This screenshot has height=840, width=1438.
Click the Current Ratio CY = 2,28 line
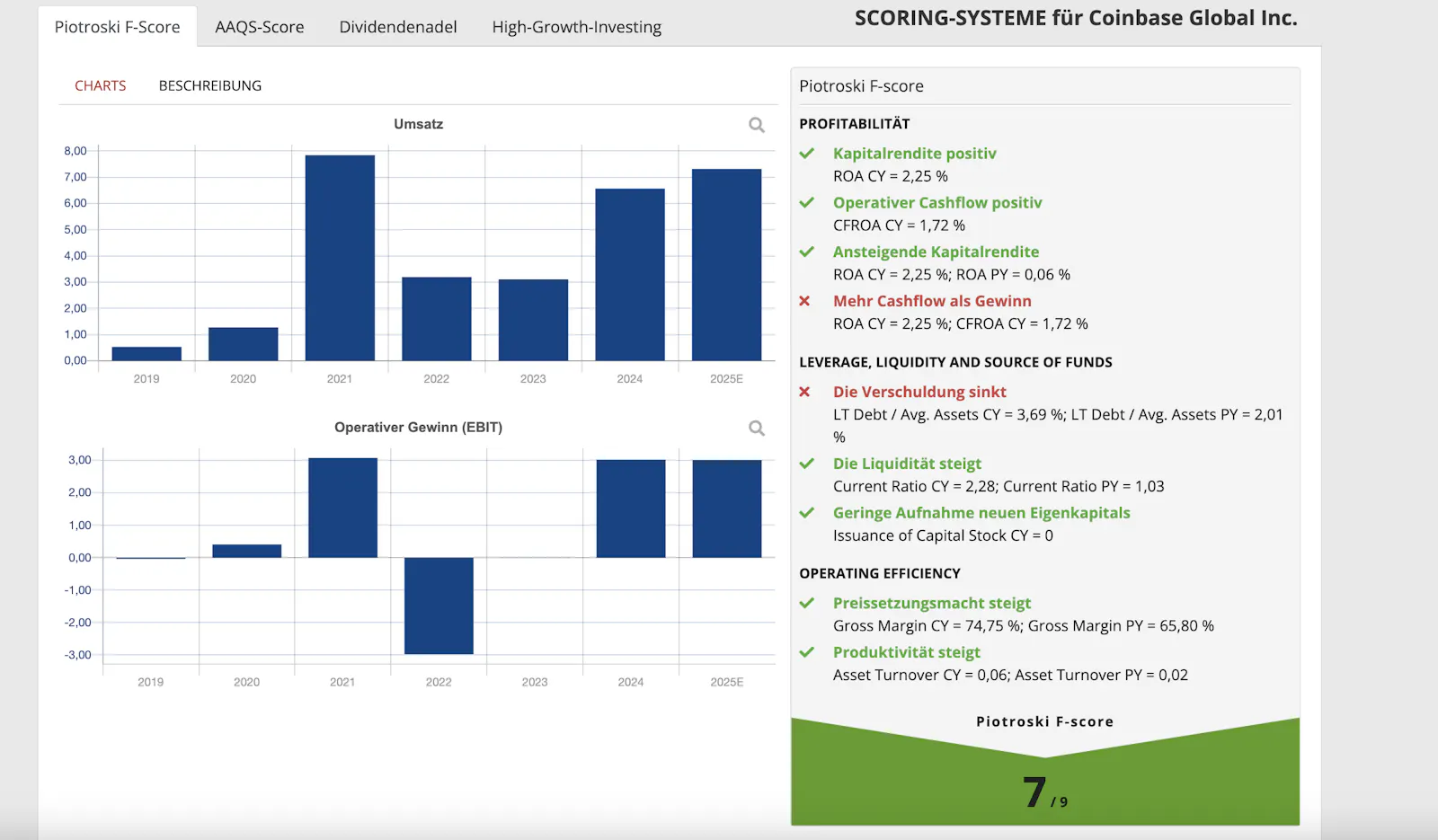[x=999, y=486]
